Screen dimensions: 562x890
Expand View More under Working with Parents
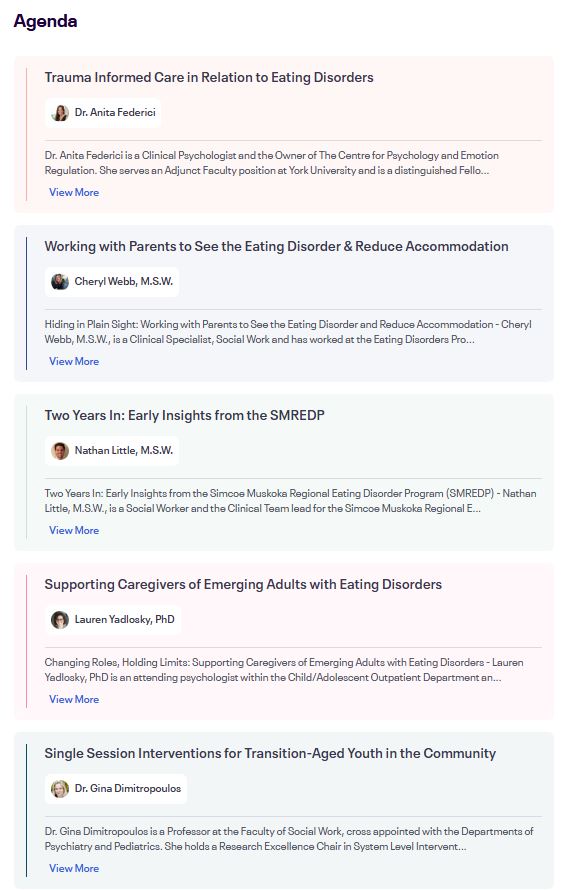(74, 362)
